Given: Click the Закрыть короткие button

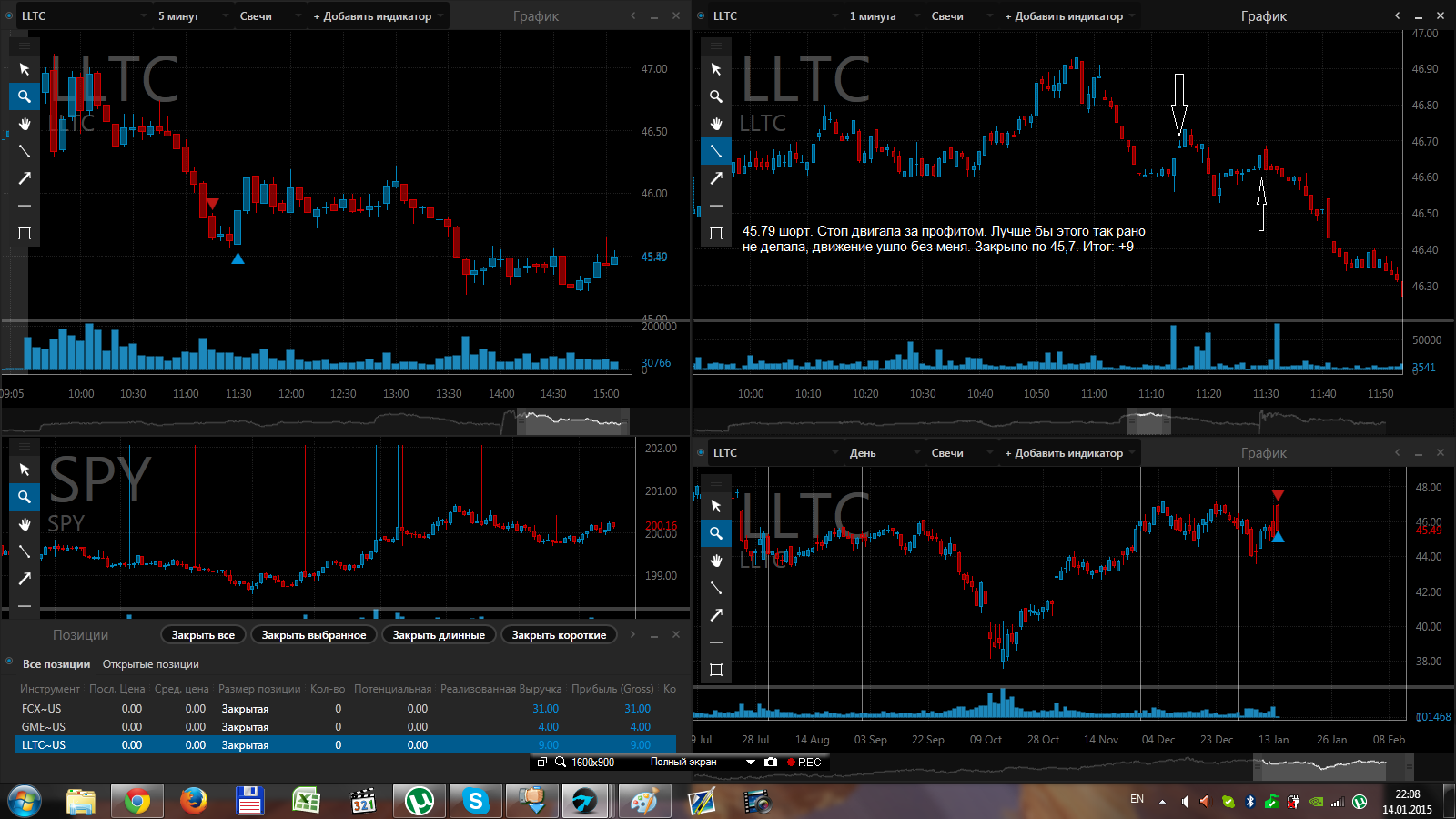Looking at the screenshot, I should 559,635.
